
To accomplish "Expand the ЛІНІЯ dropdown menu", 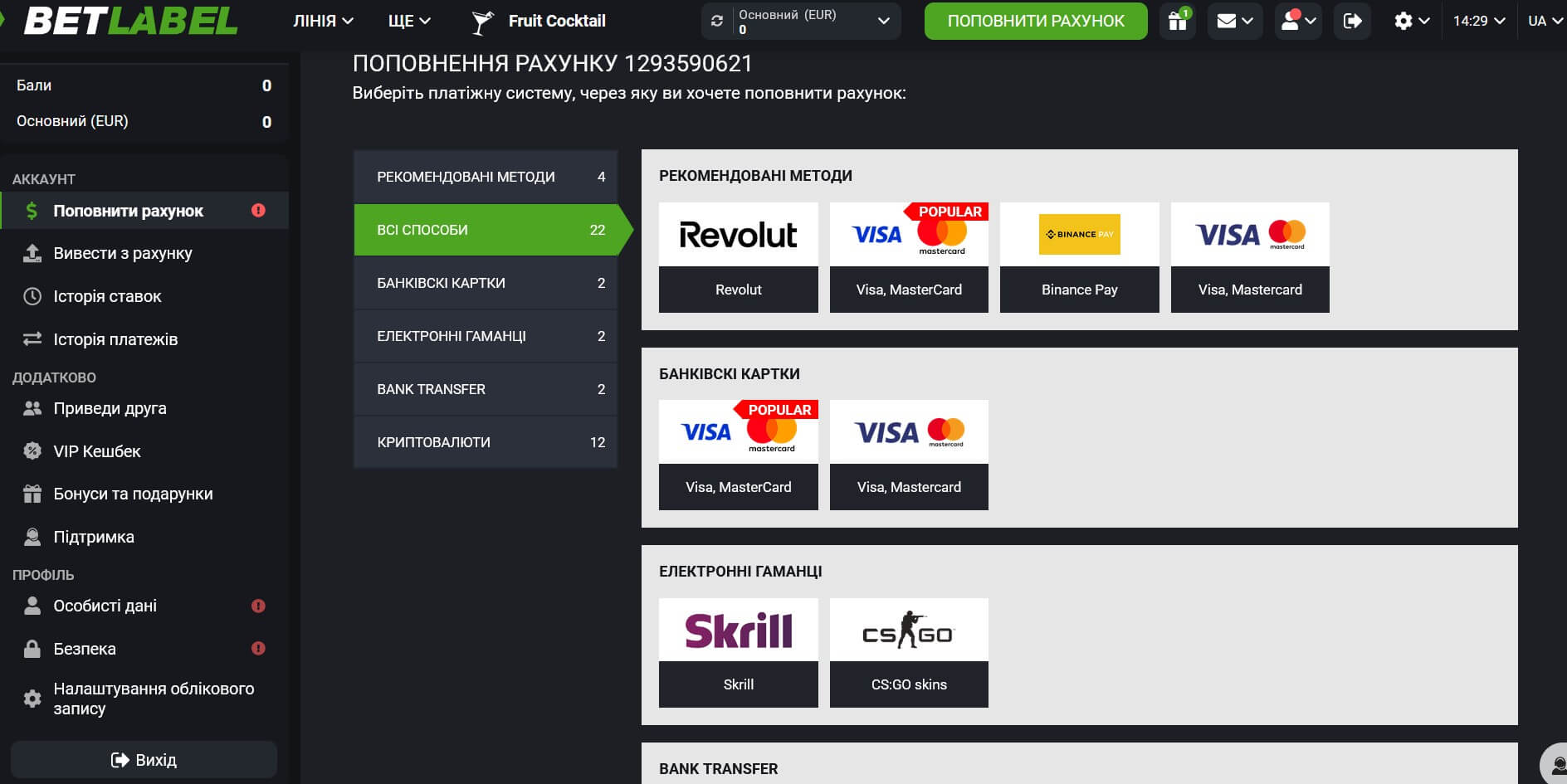I will [x=323, y=21].
